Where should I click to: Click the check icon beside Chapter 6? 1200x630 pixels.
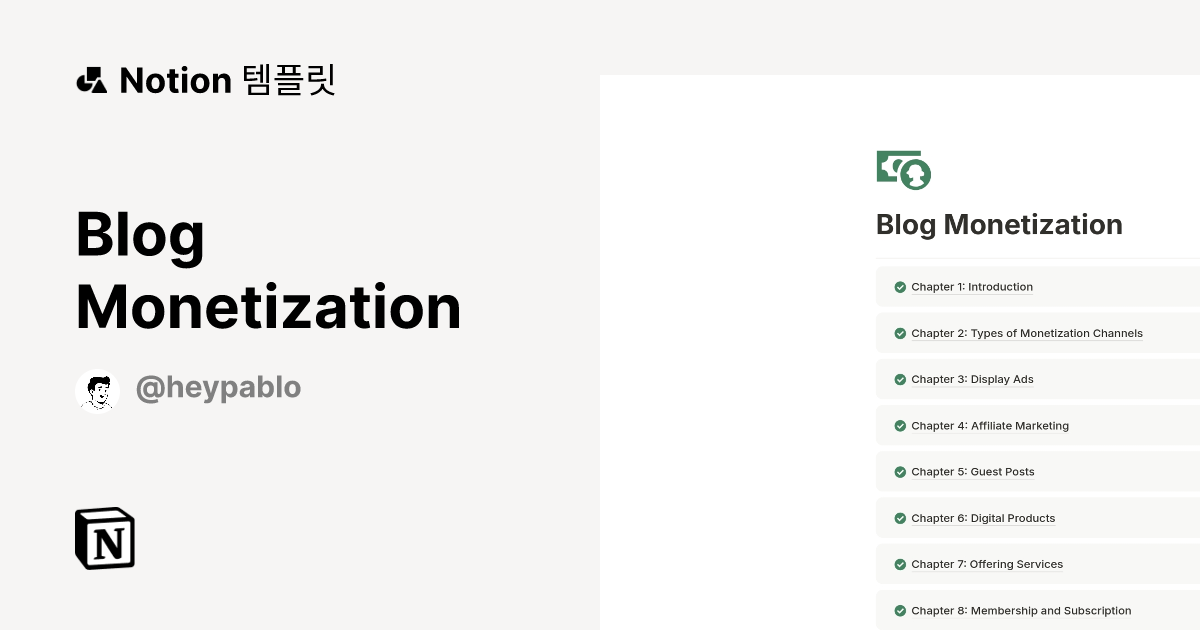[x=900, y=519]
